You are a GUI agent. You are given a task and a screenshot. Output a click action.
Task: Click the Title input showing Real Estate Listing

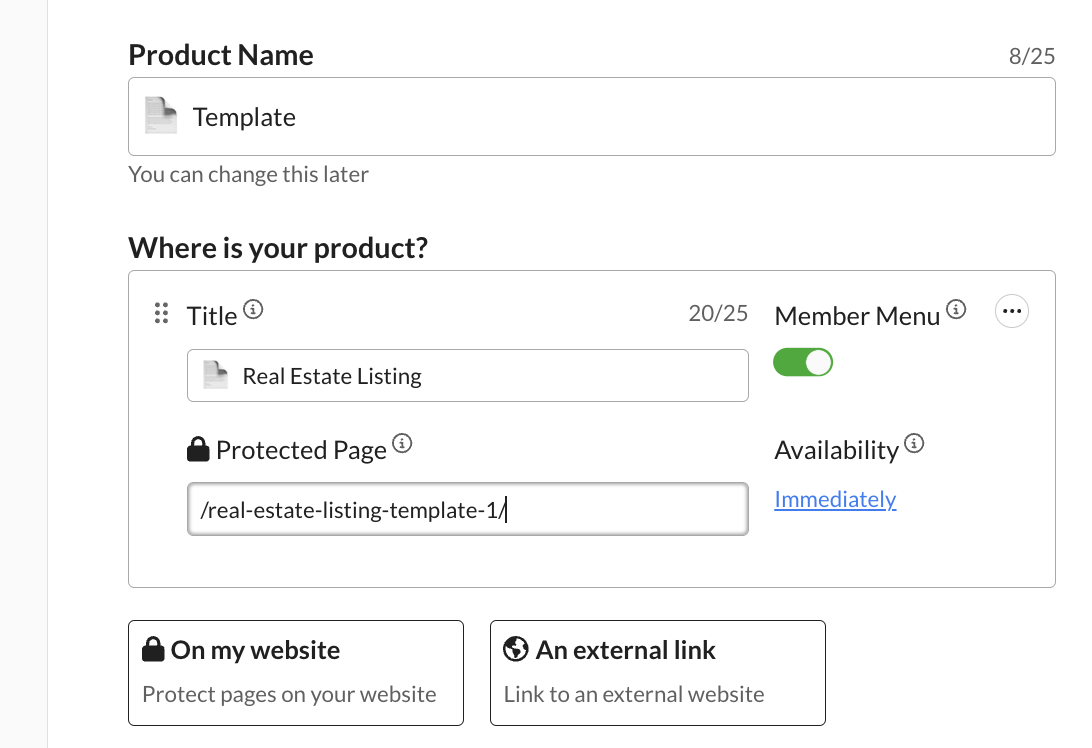click(468, 375)
